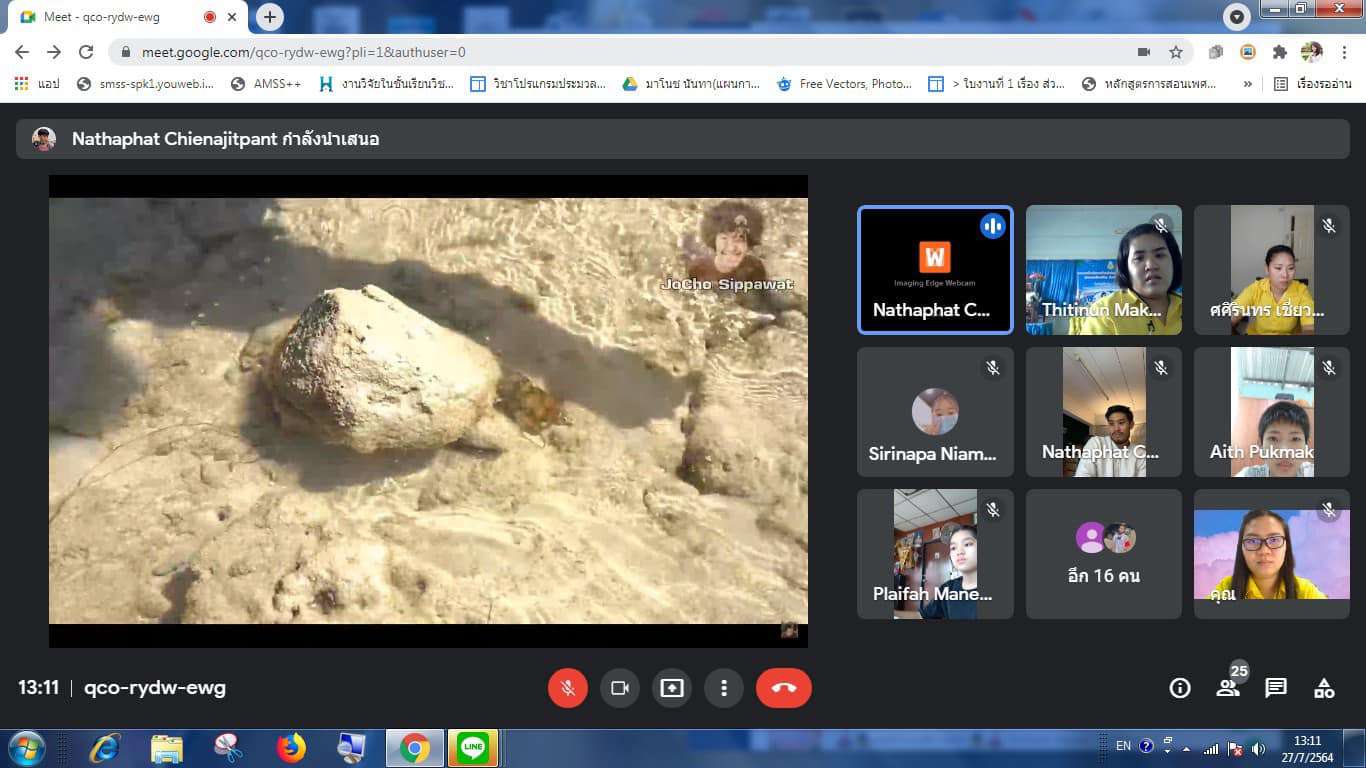Image resolution: width=1366 pixels, height=768 pixels.
Task: Toggle system volume speaker icon in tray
Action: [x=1258, y=748]
